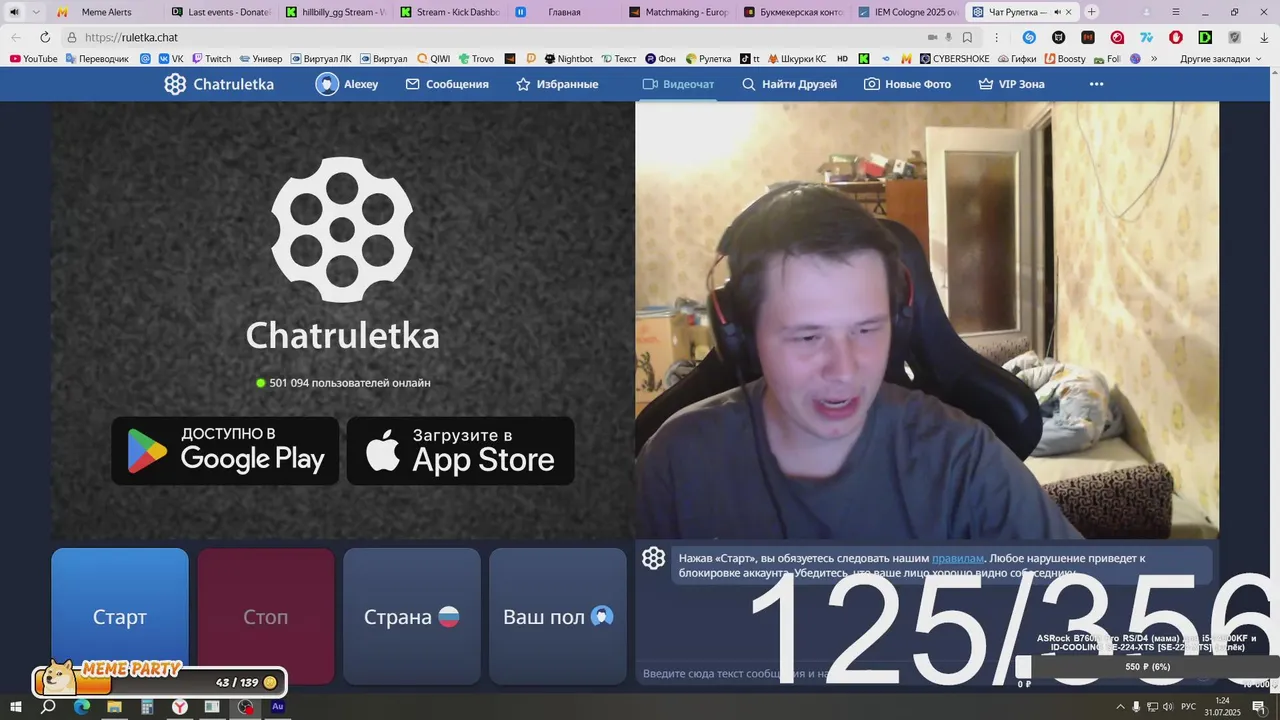1280x720 pixels.
Task: Expand the bookmarks overflow chevron
Action: [x=1154, y=59]
